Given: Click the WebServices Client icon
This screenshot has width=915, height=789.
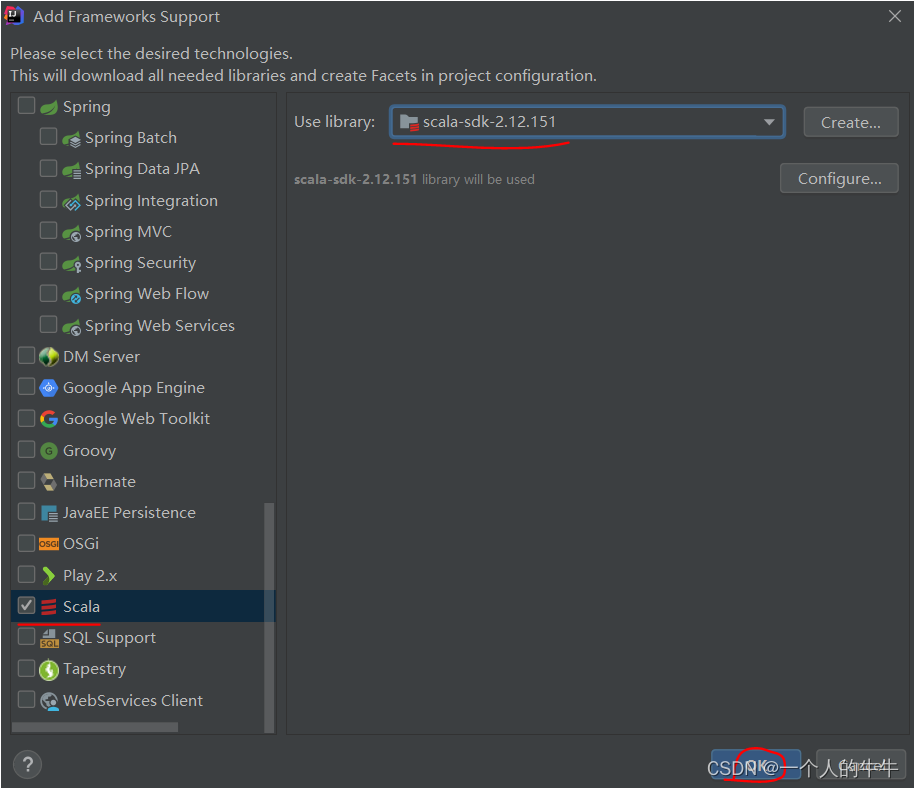Looking at the screenshot, I should click(x=49, y=701).
